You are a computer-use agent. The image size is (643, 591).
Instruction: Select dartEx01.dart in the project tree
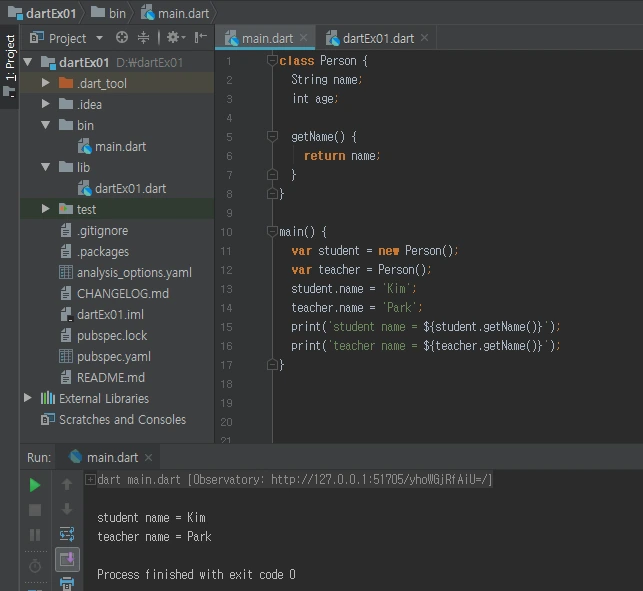pos(130,189)
